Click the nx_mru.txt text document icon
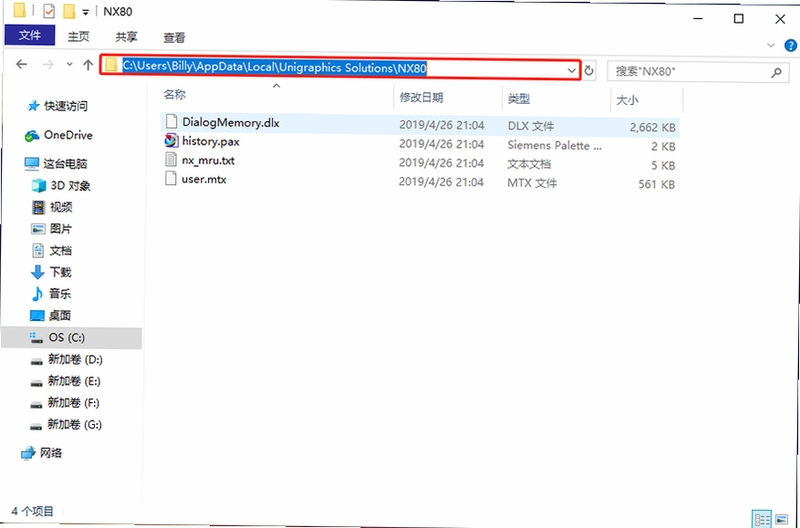Image resolution: width=800 pixels, height=528 pixels. click(x=171, y=160)
